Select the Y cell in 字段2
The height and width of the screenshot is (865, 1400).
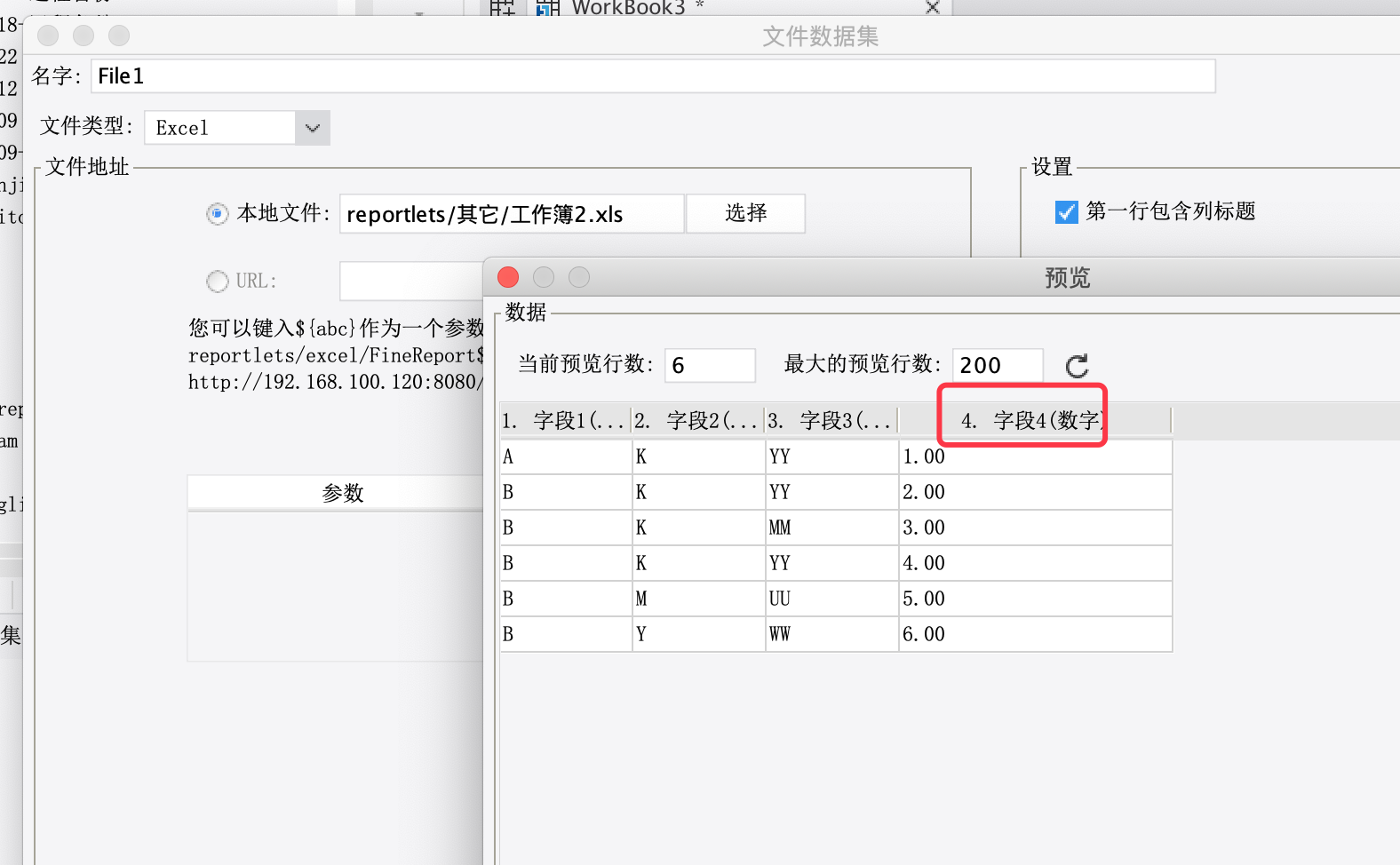click(x=699, y=634)
